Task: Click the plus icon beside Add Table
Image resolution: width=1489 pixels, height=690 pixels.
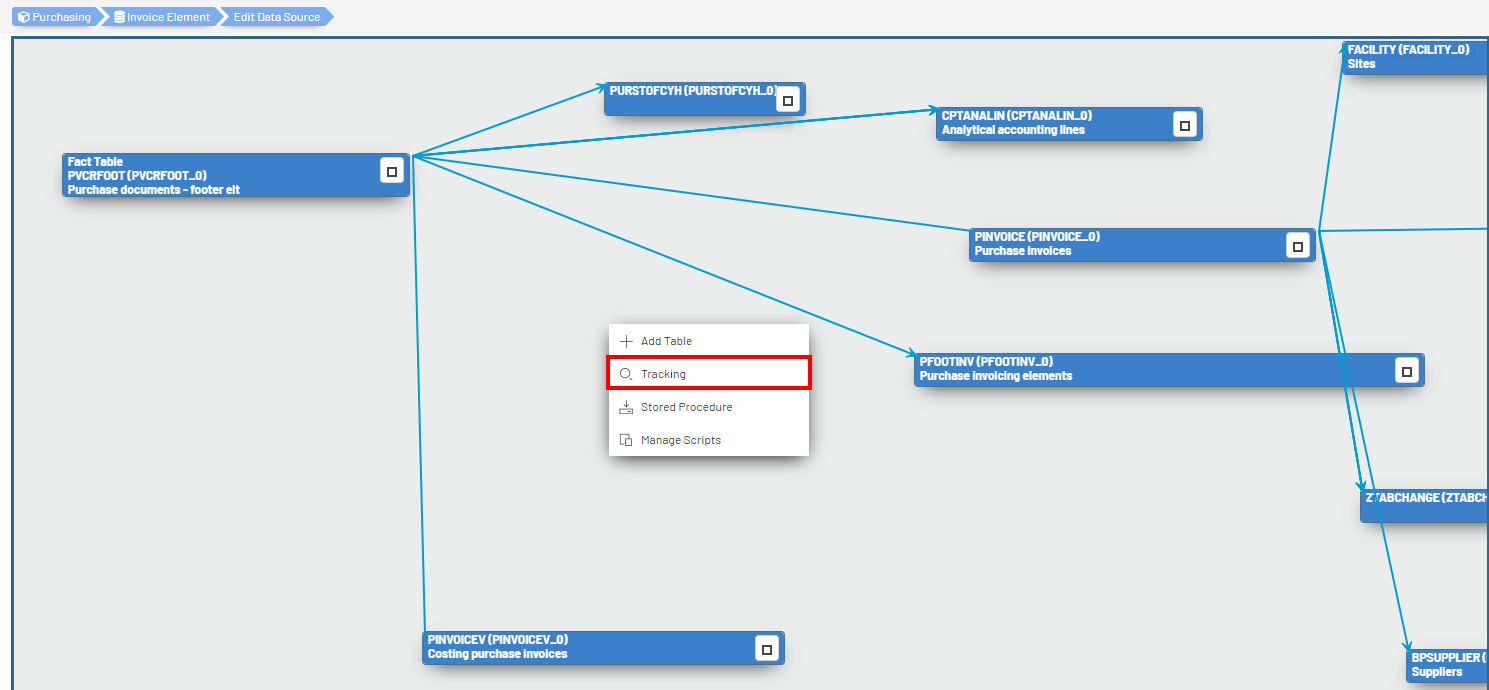Action: 626,341
